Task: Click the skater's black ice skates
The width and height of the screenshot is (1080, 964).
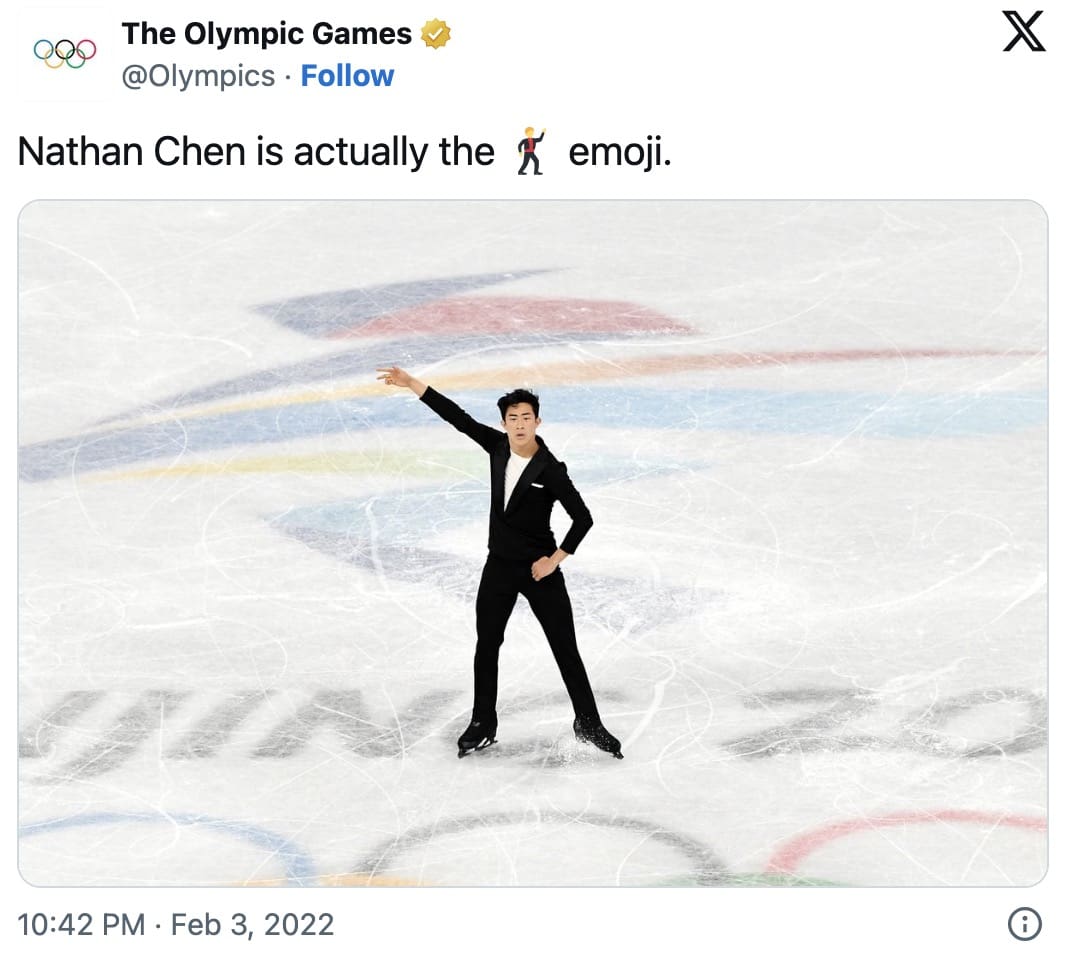Action: click(x=540, y=737)
